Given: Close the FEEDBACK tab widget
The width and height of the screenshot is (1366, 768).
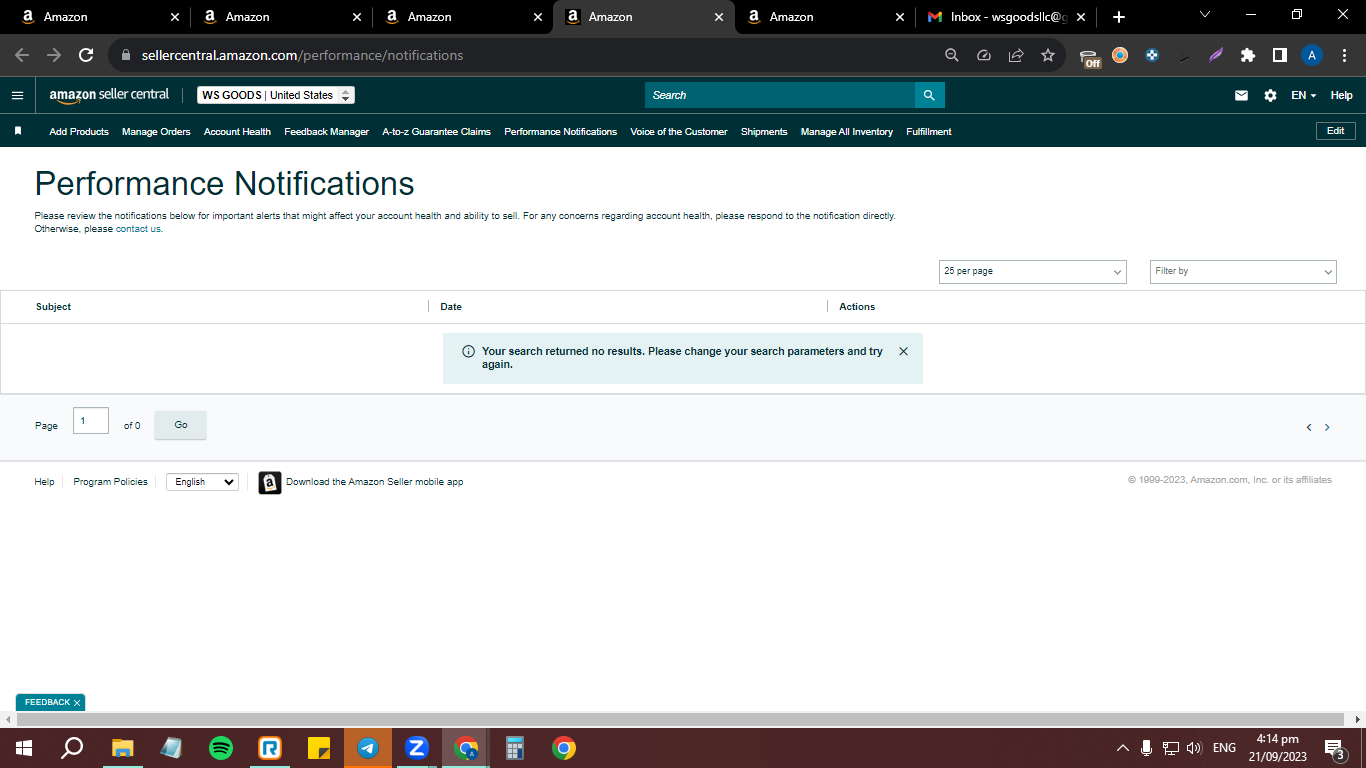Looking at the screenshot, I should 76,703.
